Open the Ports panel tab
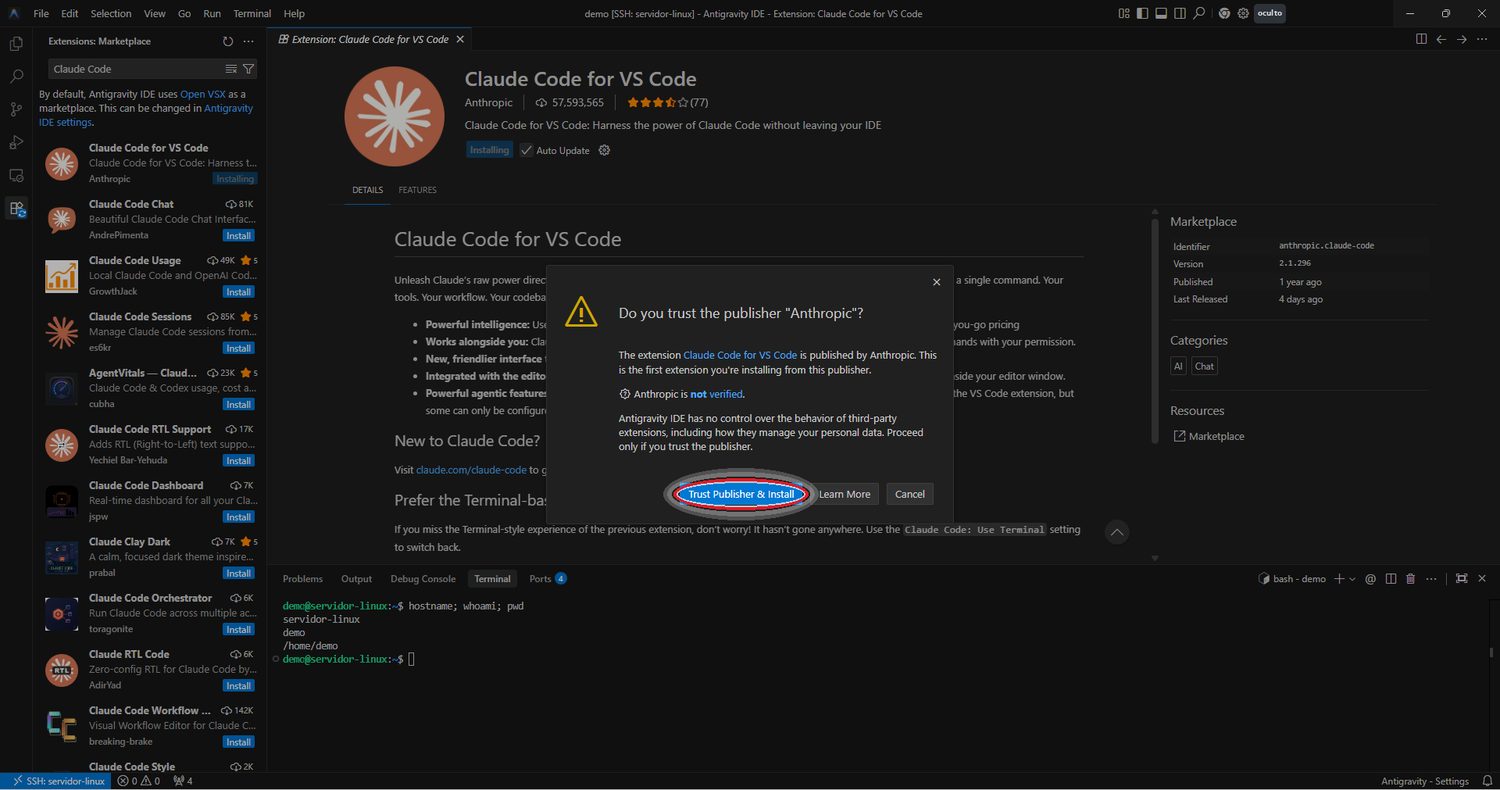1500x790 pixels. click(x=548, y=579)
